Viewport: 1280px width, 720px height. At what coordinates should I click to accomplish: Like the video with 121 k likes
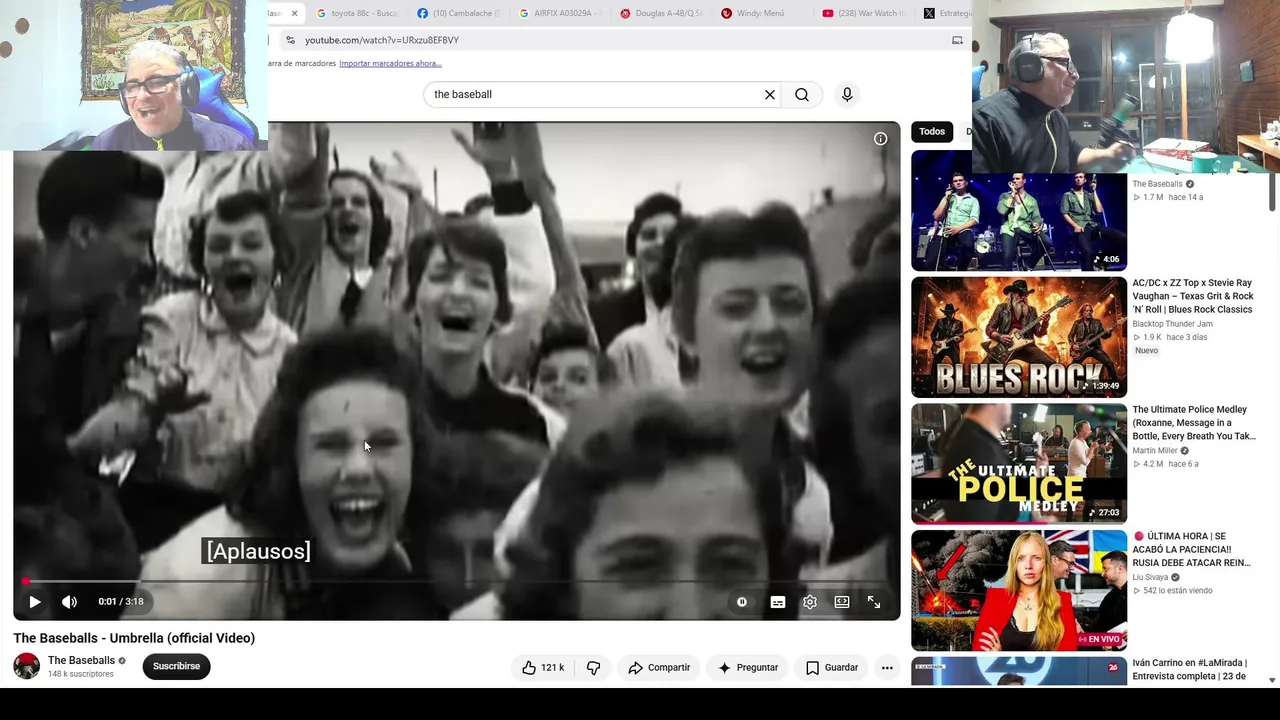coord(542,667)
